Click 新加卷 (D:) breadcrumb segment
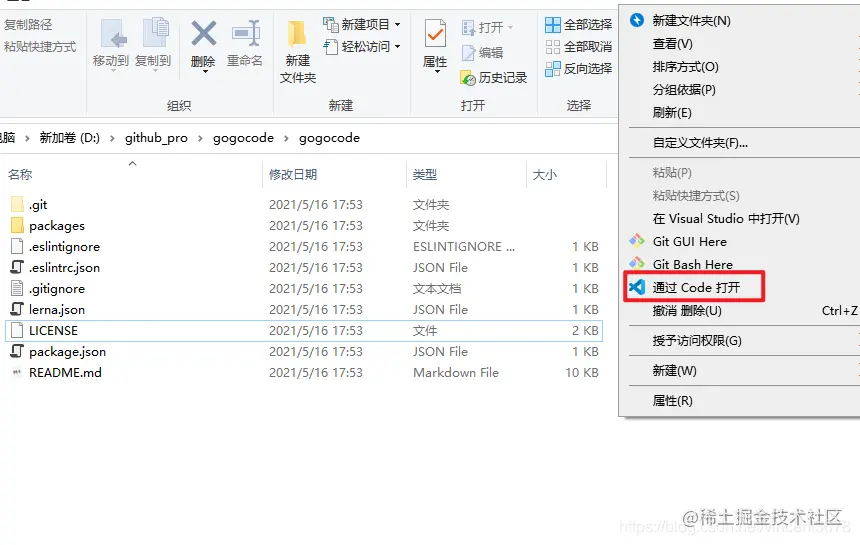 click(x=70, y=138)
